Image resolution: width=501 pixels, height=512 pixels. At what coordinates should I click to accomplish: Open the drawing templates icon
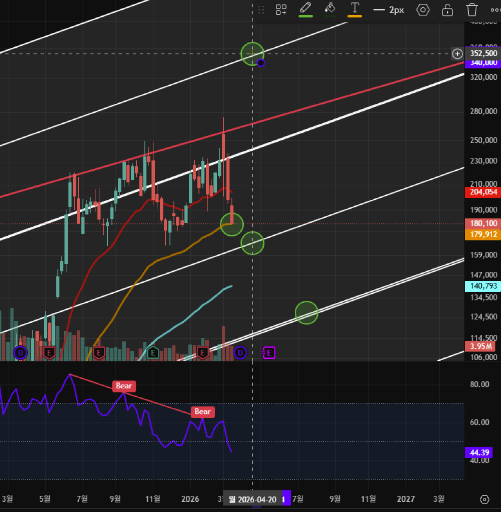tap(281, 10)
